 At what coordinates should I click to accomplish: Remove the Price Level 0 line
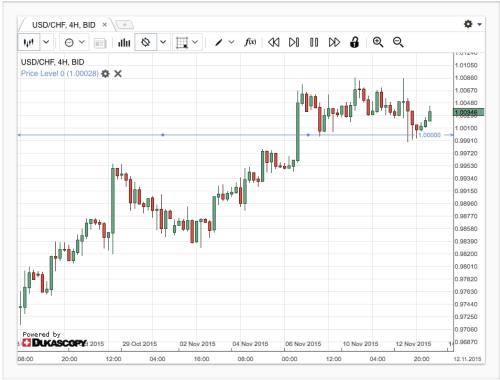pos(118,73)
